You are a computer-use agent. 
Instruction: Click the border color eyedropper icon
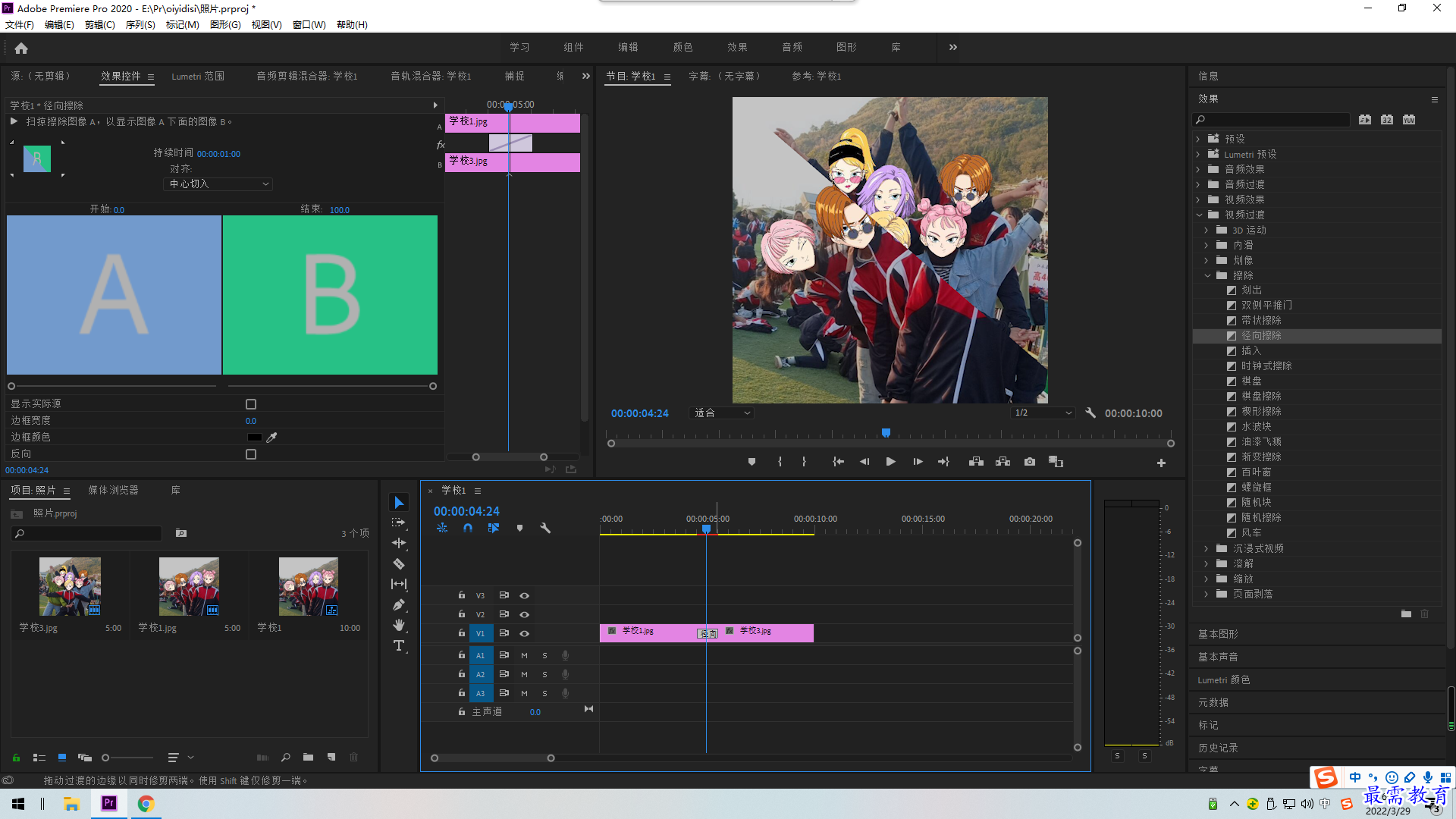(271, 438)
